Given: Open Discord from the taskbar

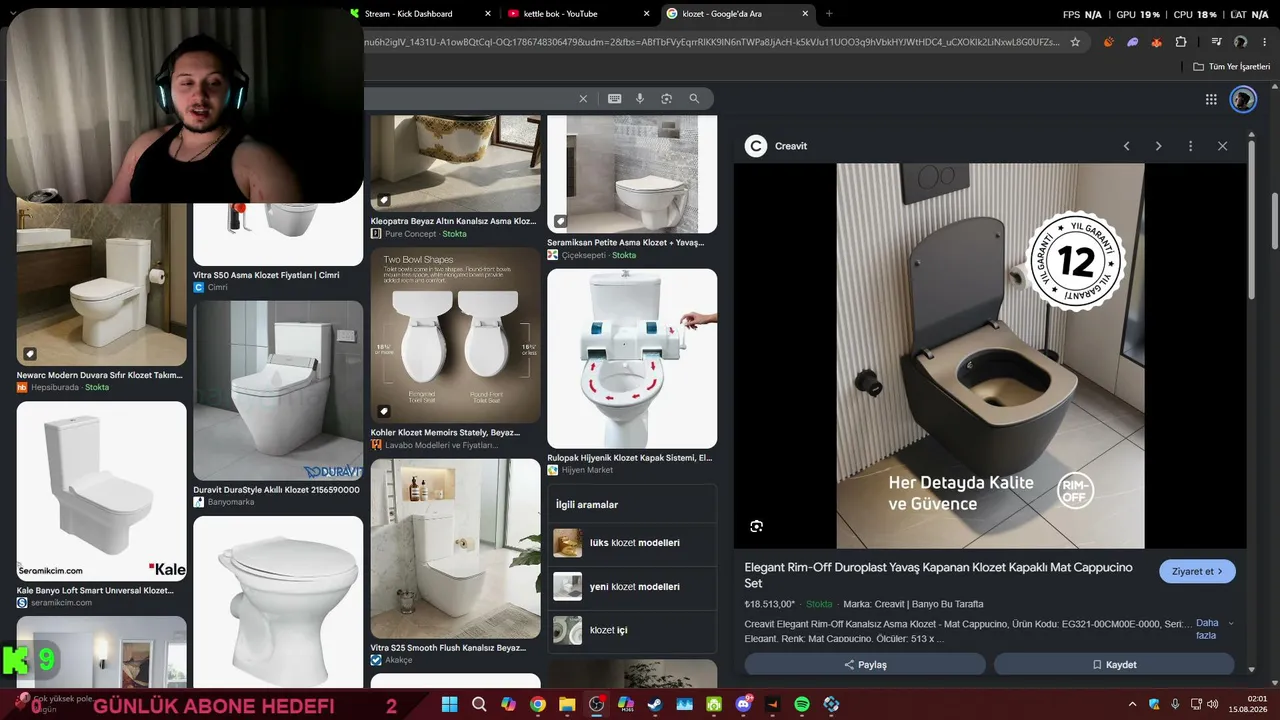Looking at the screenshot, I should (x=743, y=704).
